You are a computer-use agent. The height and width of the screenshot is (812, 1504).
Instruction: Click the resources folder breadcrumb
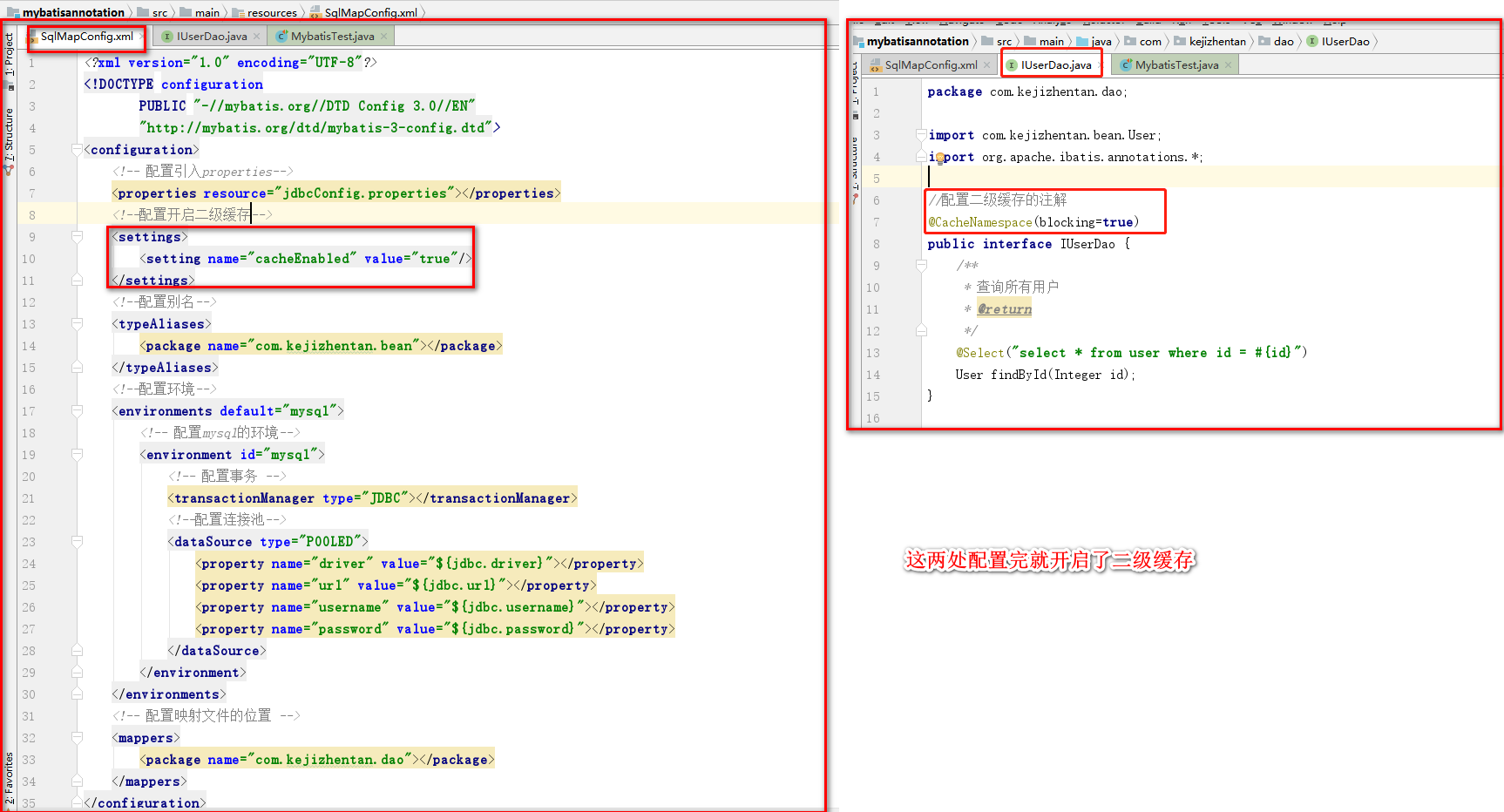(265, 12)
